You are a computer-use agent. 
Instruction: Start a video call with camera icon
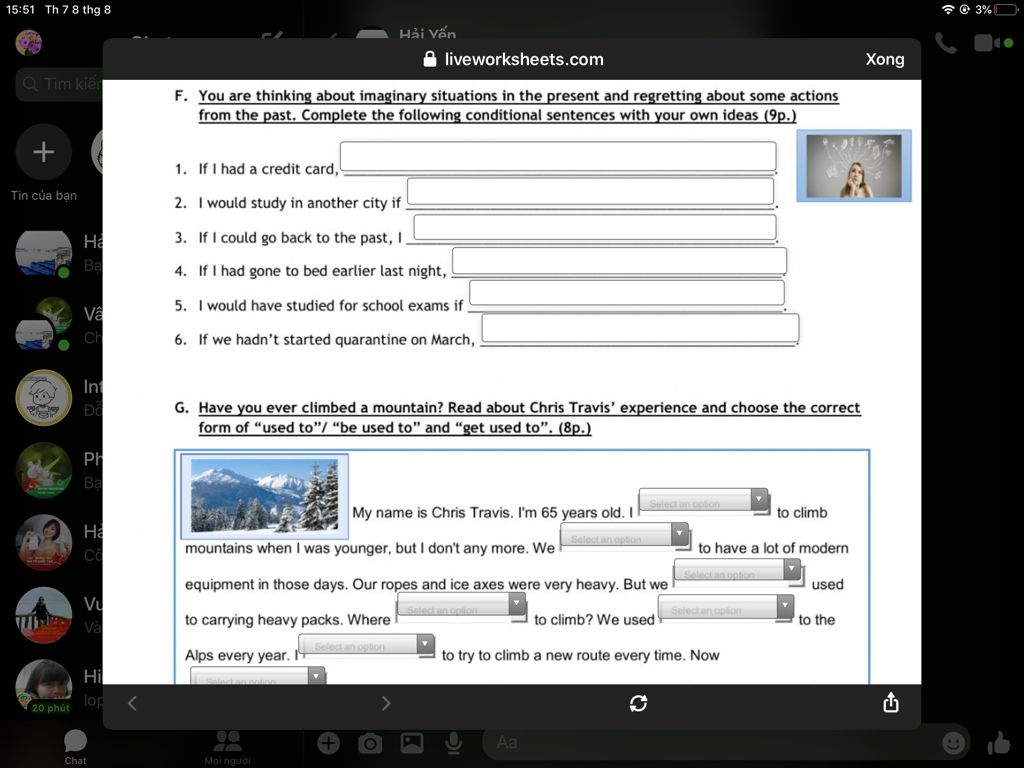click(986, 43)
